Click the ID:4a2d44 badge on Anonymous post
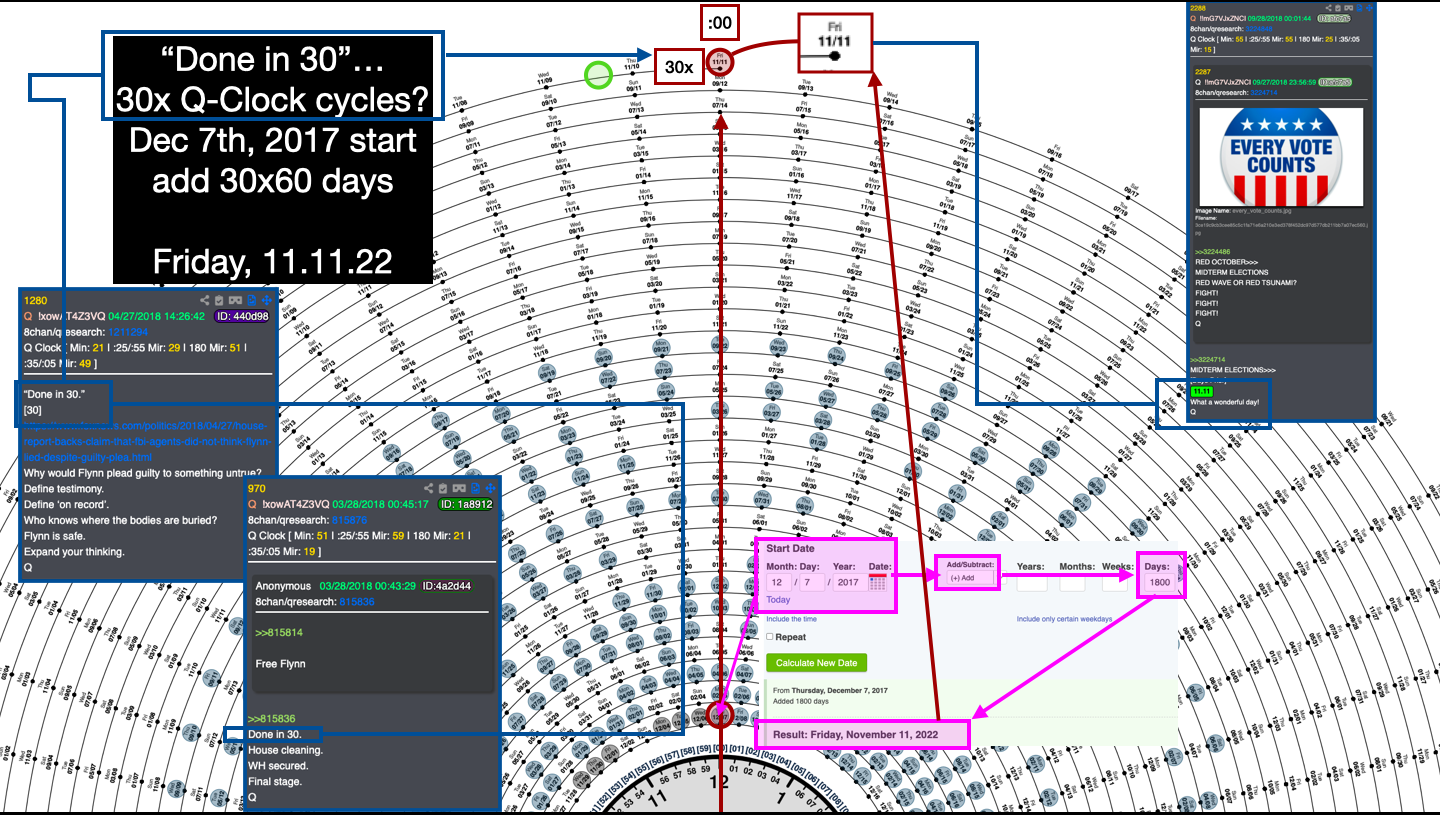The image size is (1440, 815). (x=447, y=585)
